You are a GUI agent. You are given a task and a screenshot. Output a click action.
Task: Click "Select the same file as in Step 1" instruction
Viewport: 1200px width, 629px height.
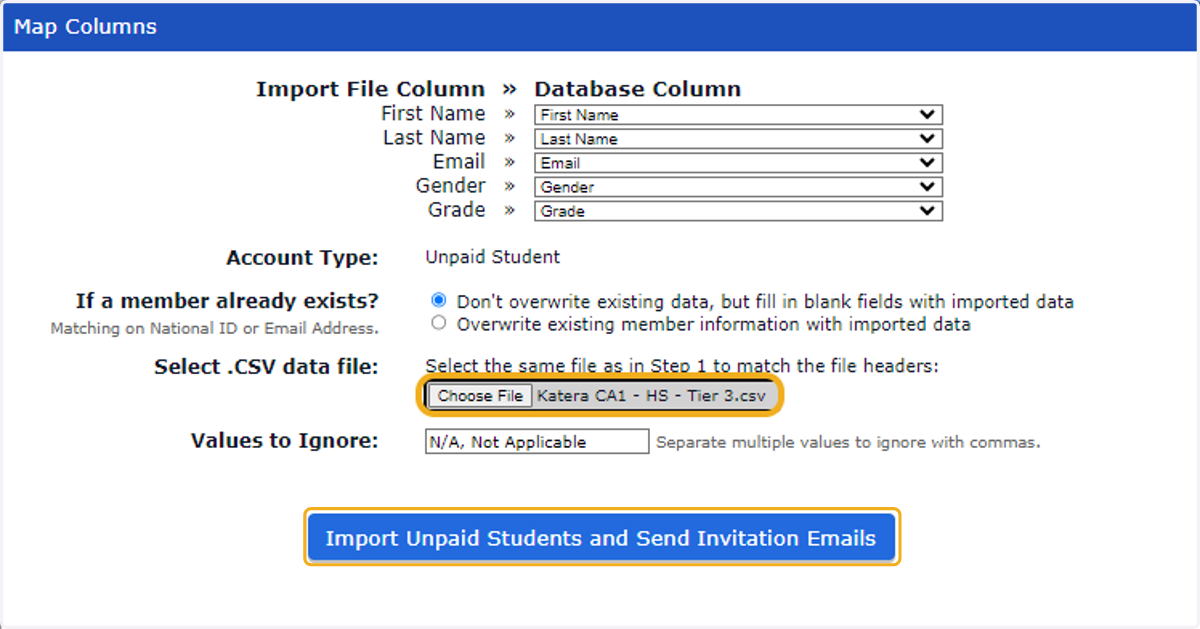click(x=682, y=366)
